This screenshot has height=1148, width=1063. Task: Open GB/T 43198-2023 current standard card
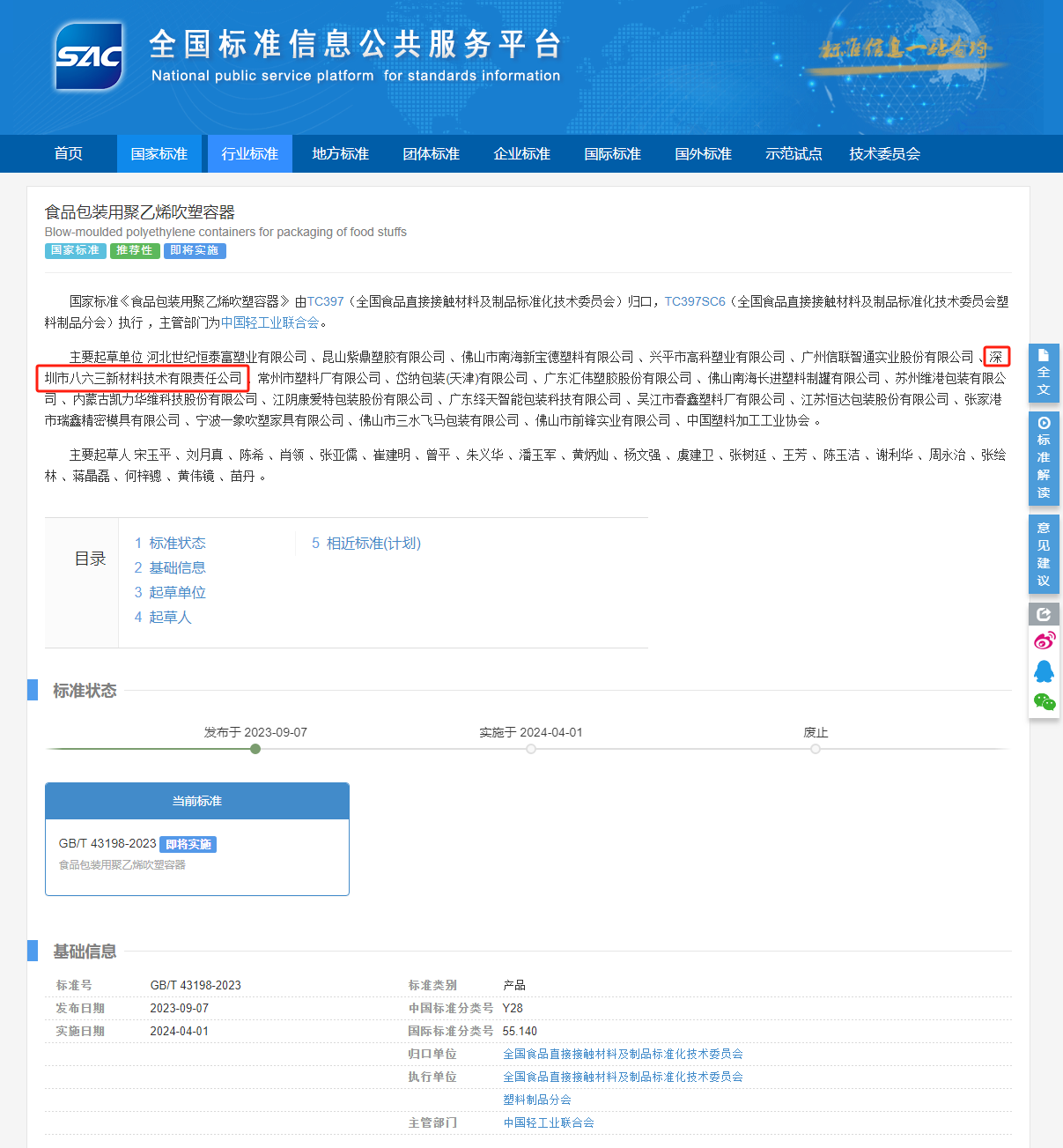197,839
